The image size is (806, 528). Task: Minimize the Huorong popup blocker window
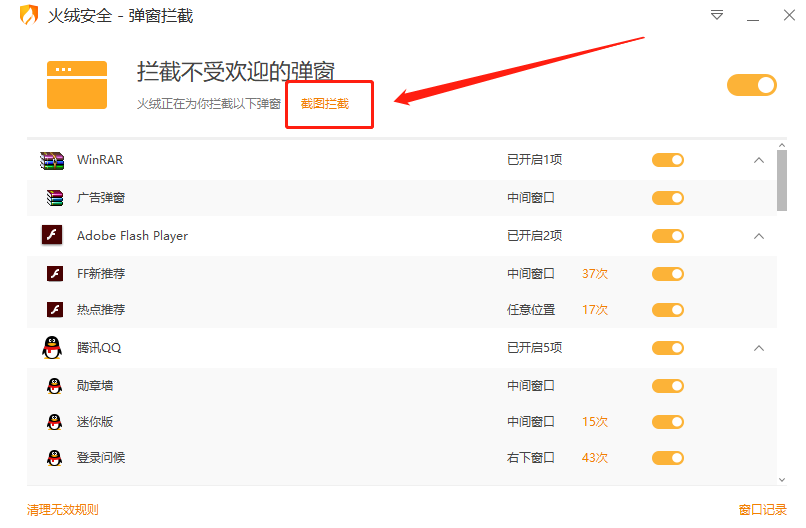(753, 20)
